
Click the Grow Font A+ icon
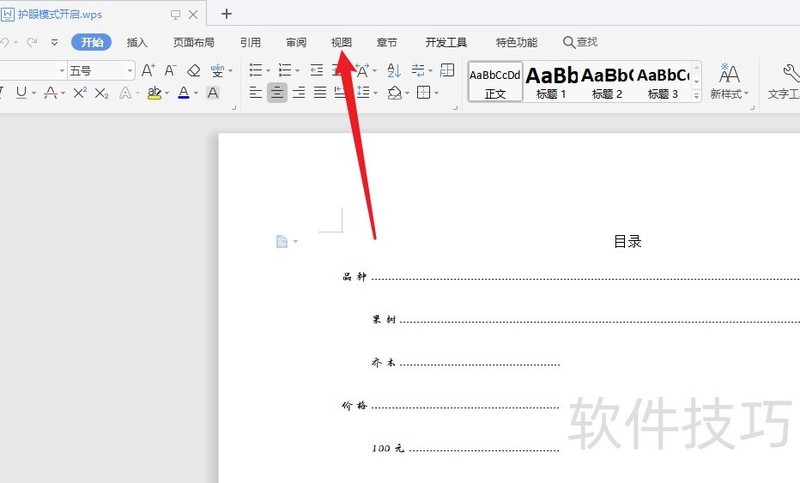pos(148,70)
